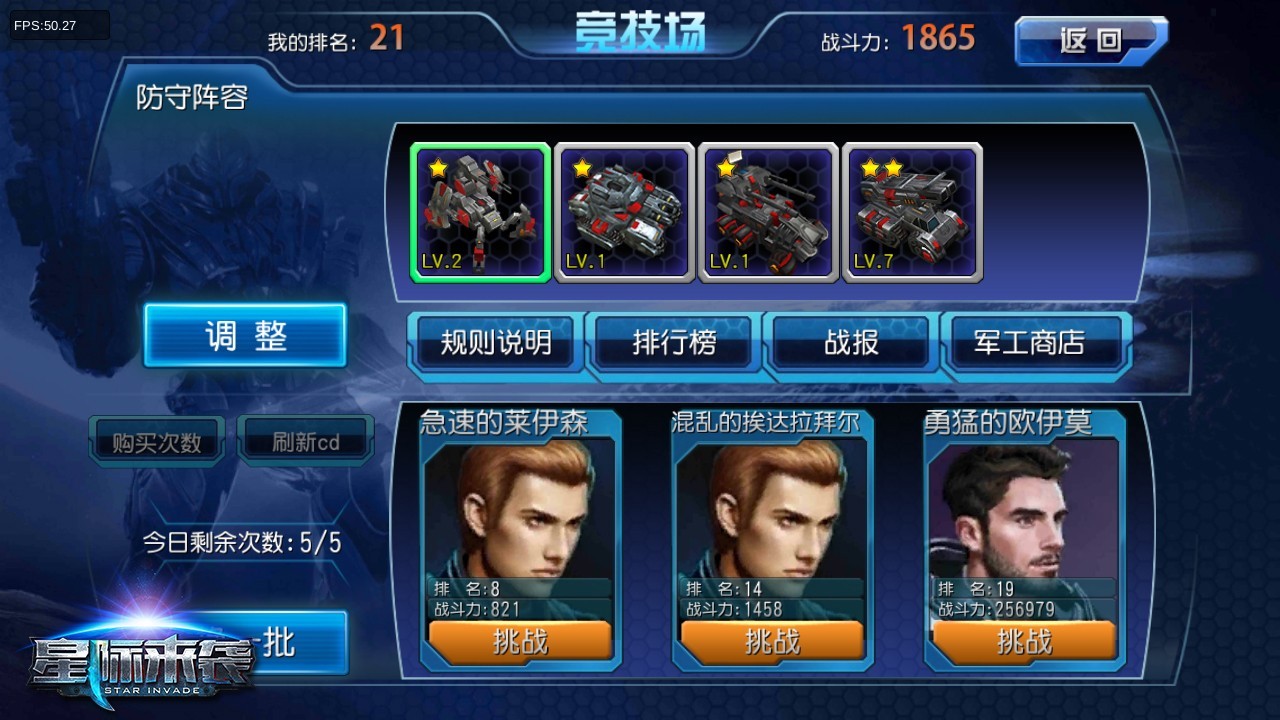1280x720 pixels.
Task: Open the 军工商店 military shop tab
Action: click(1030, 343)
